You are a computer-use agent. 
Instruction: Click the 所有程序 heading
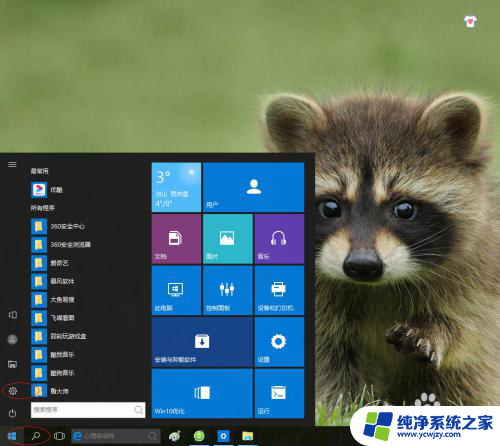click(43, 208)
